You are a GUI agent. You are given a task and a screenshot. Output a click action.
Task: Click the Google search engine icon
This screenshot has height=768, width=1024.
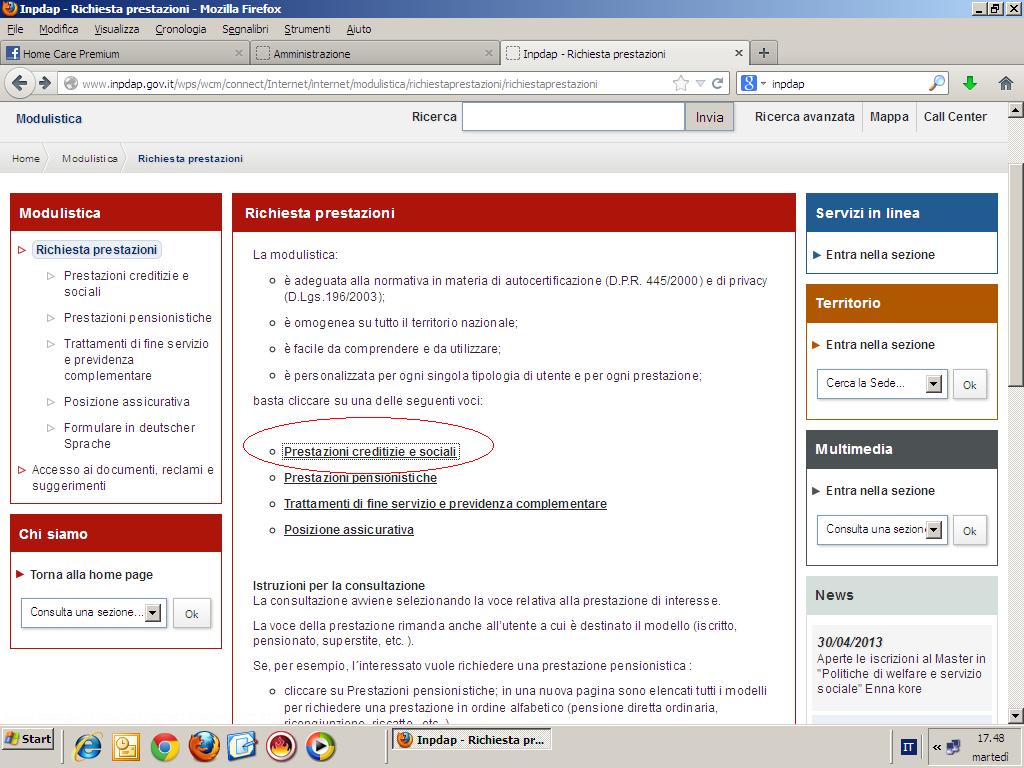pyautogui.click(x=749, y=83)
